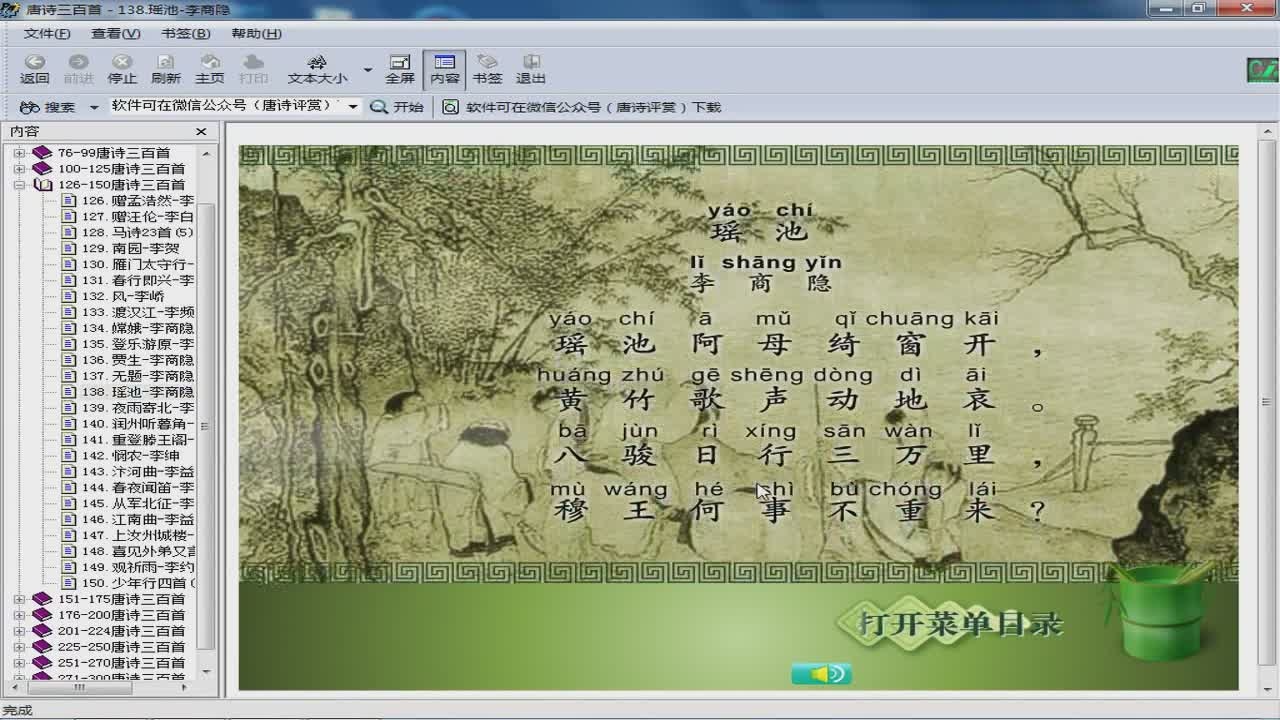Open the 书签 bookmarks toolbar icon

(x=488, y=69)
